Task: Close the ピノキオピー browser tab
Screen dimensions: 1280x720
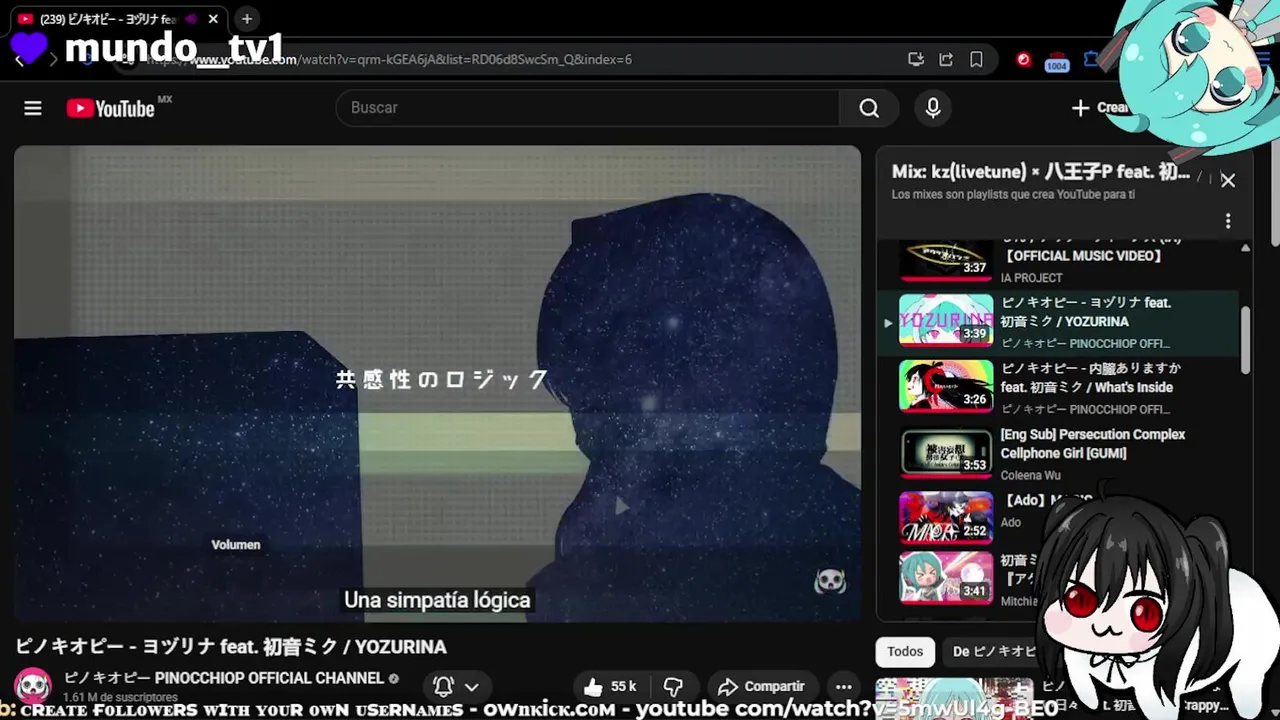Action: click(213, 19)
